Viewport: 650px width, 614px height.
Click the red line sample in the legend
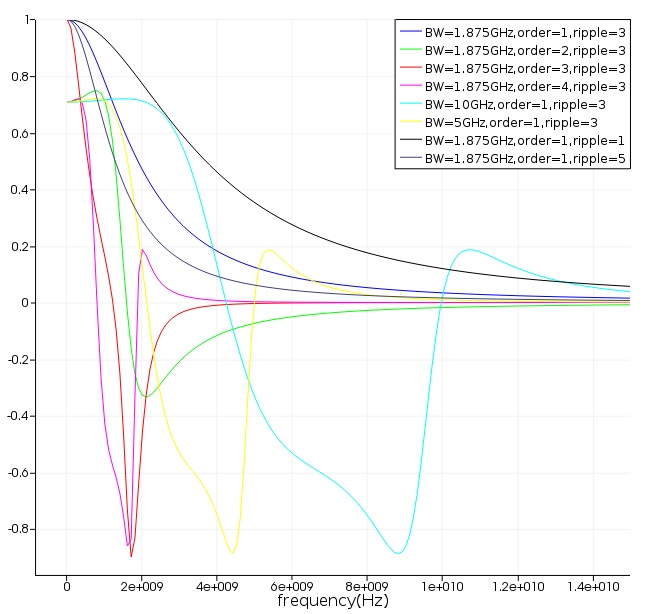(x=410, y=69)
